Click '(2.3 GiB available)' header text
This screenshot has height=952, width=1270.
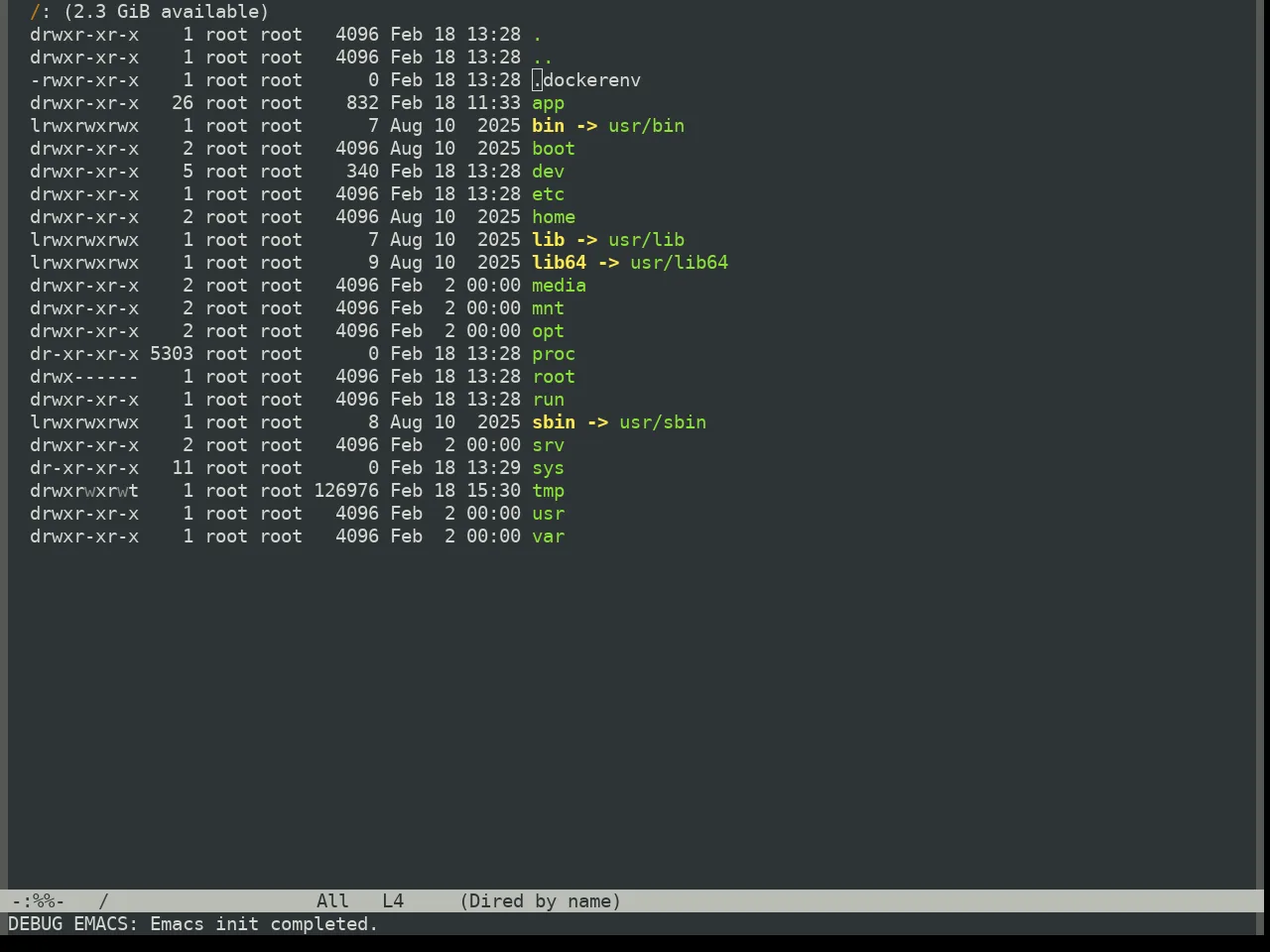(x=166, y=12)
